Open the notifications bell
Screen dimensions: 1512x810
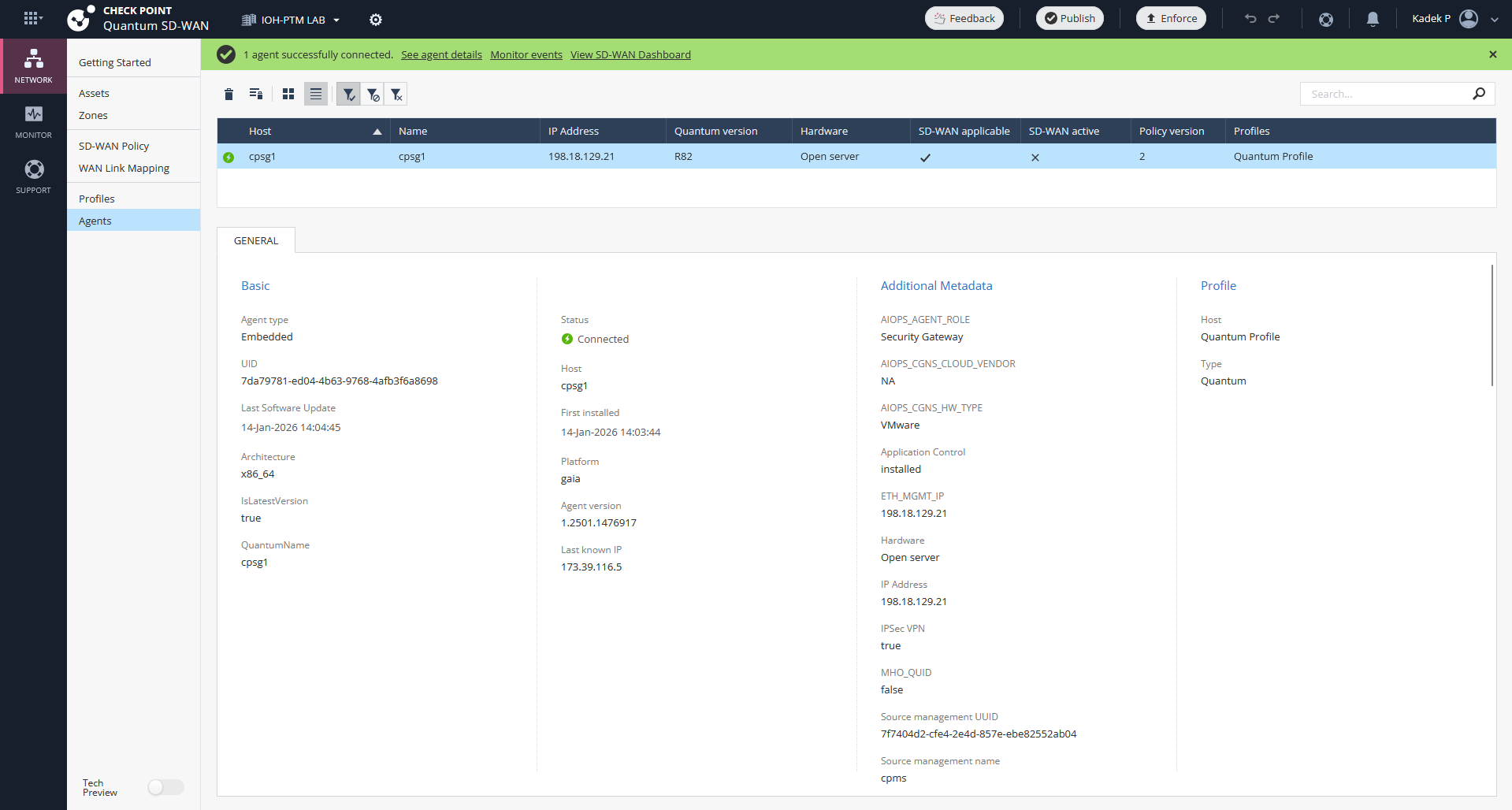(x=1373, y=19)
